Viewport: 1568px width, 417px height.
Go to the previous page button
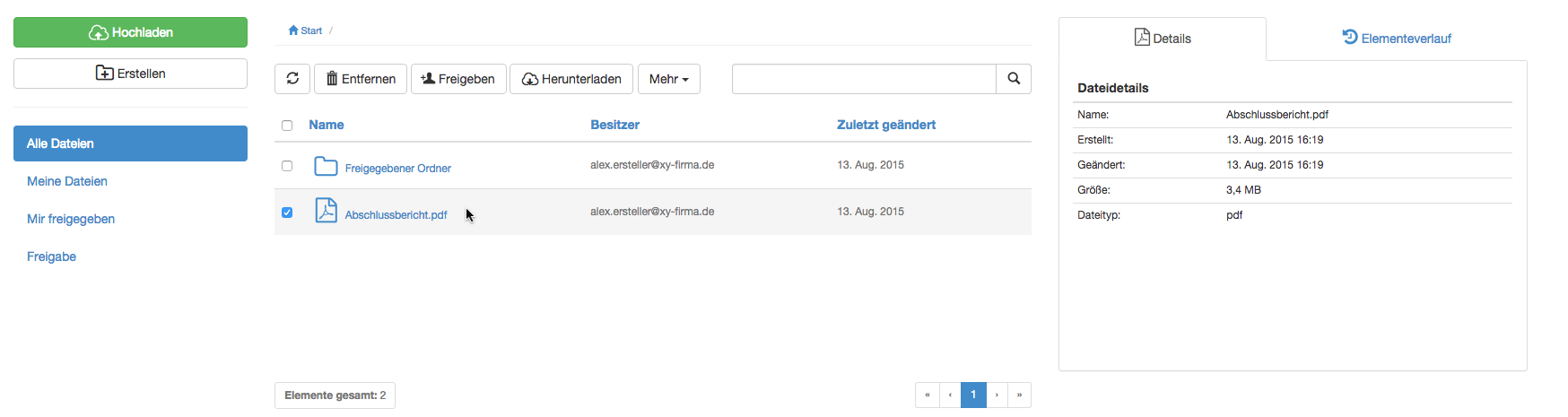(951, 395)
